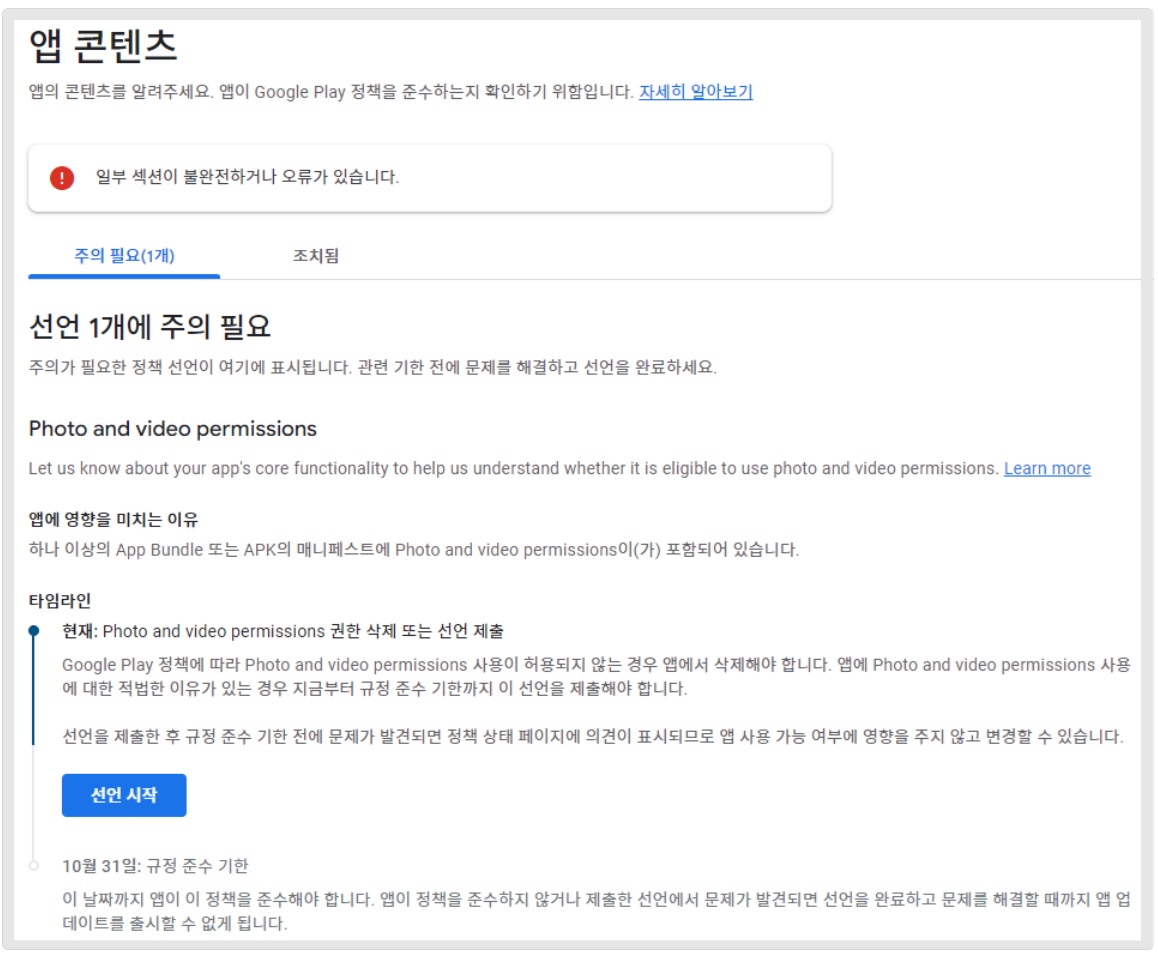Switch to the 조치됨 tab
The width and height of the screenshot is (1158, 953).
[x=316, y=256]
